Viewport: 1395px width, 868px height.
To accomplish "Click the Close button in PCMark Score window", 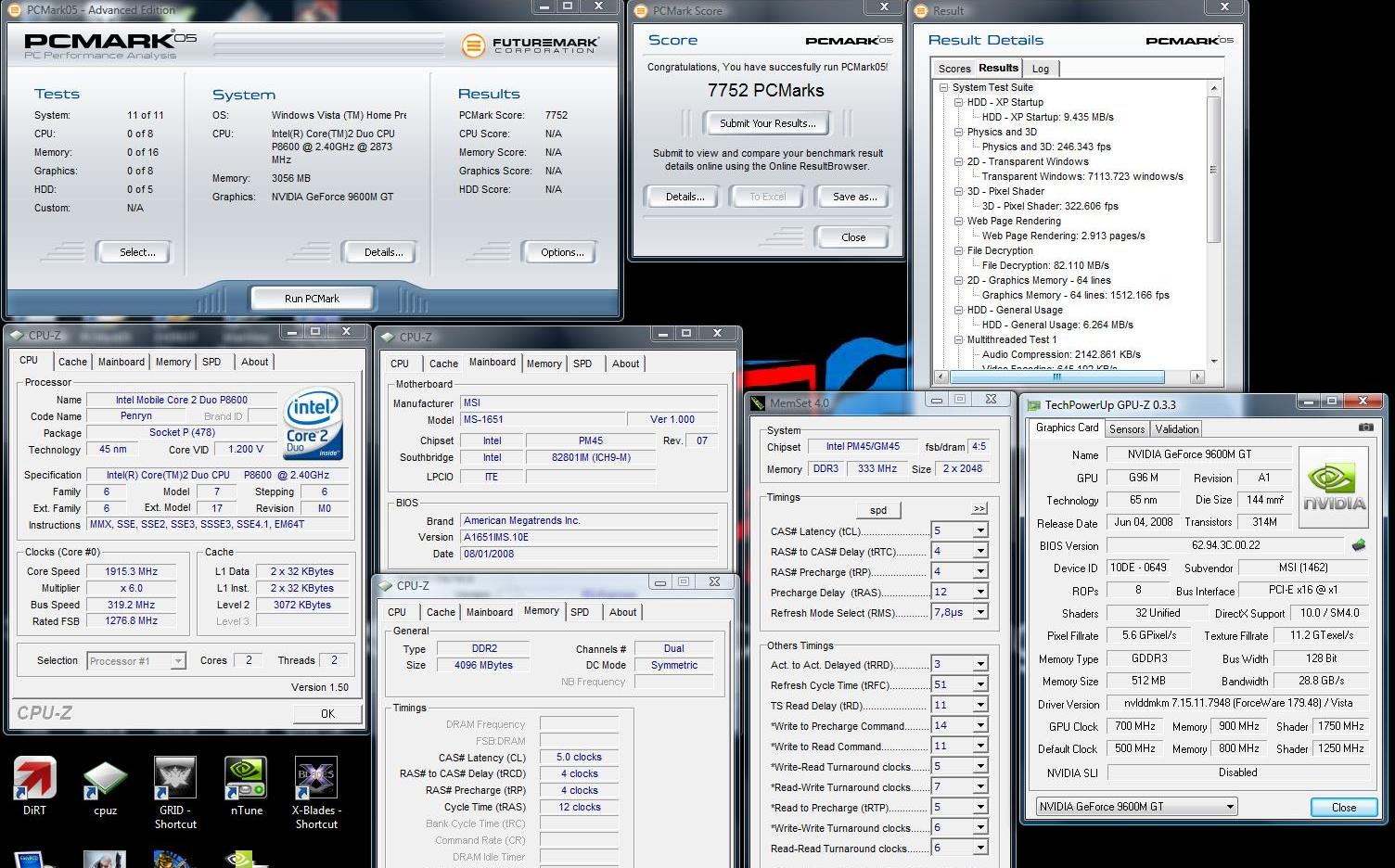I will [x=853, y=237].
